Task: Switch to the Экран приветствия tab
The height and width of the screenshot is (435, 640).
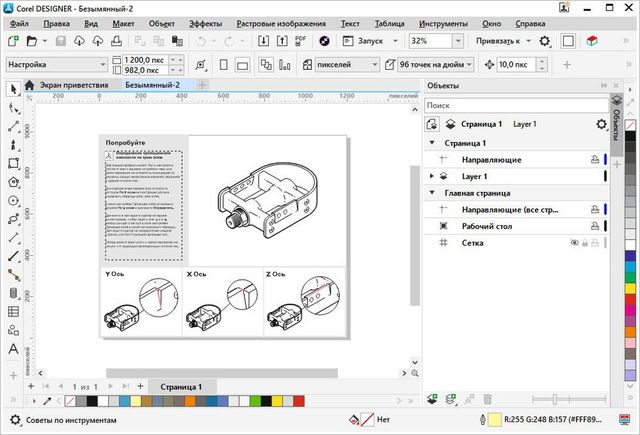Action: click(71, 85)
